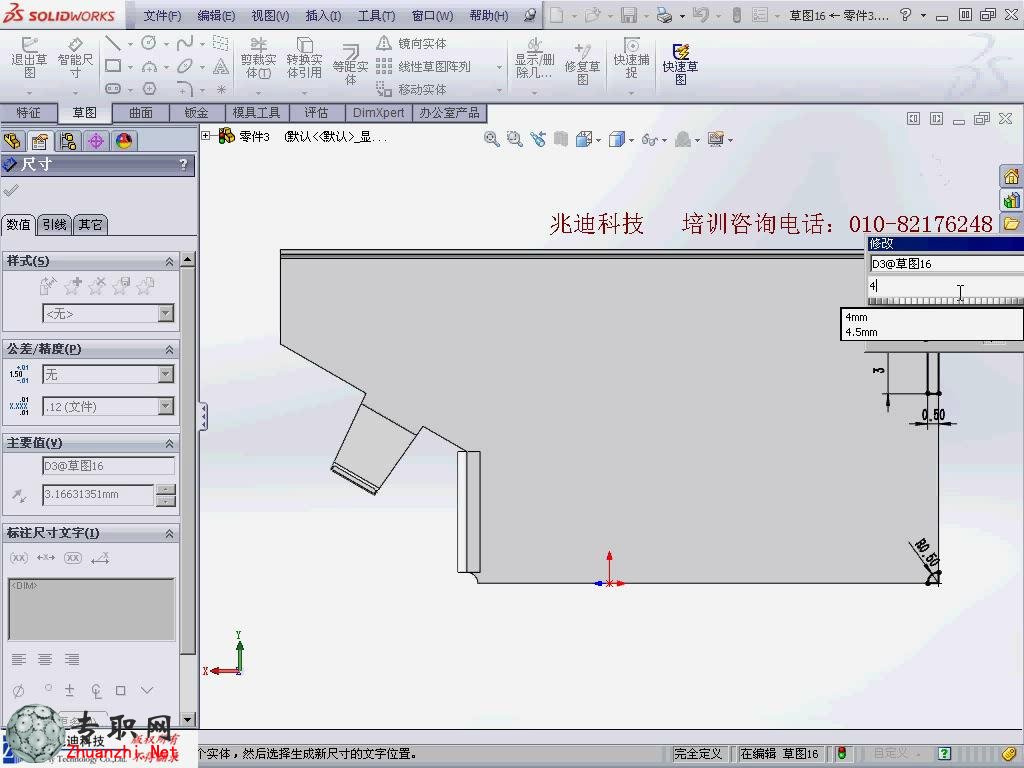1024x768 pixels.
Task: Select the Circle sketch tool
Action: (149, 43)
